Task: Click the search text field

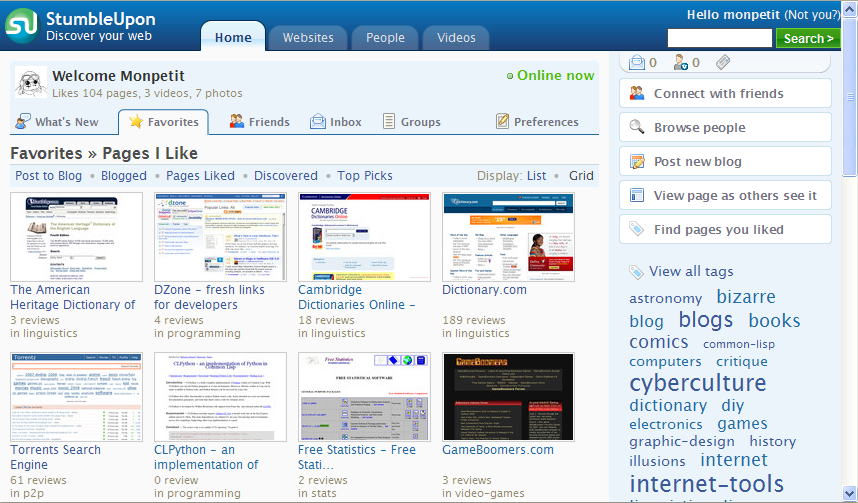Action: coord(720,38)
